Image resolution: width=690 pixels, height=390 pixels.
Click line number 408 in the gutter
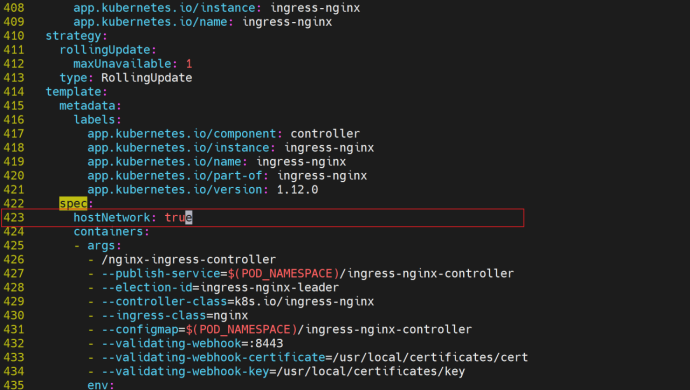pos(14,8)
